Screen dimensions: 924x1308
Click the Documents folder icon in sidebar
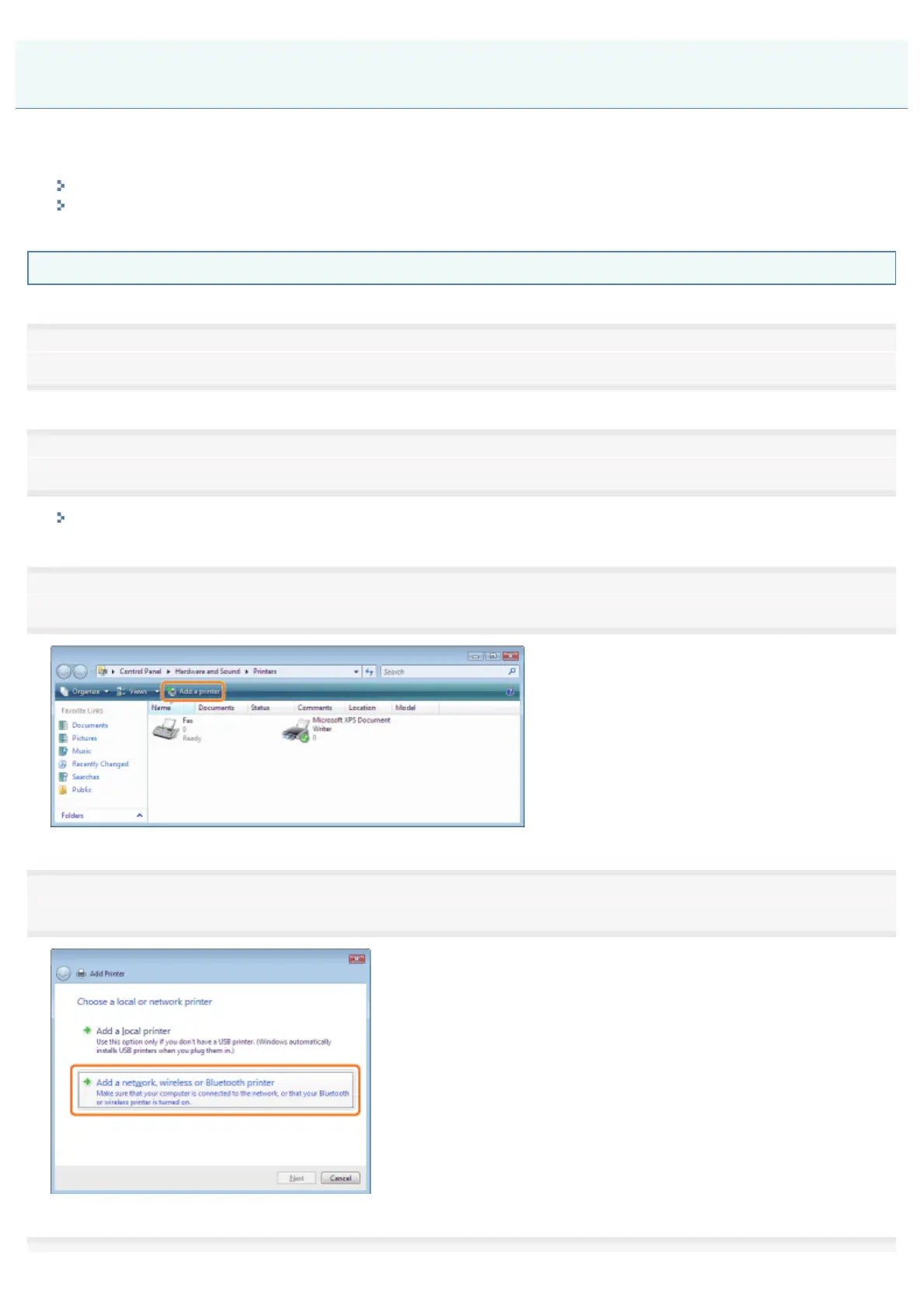(x=63, y=725)
